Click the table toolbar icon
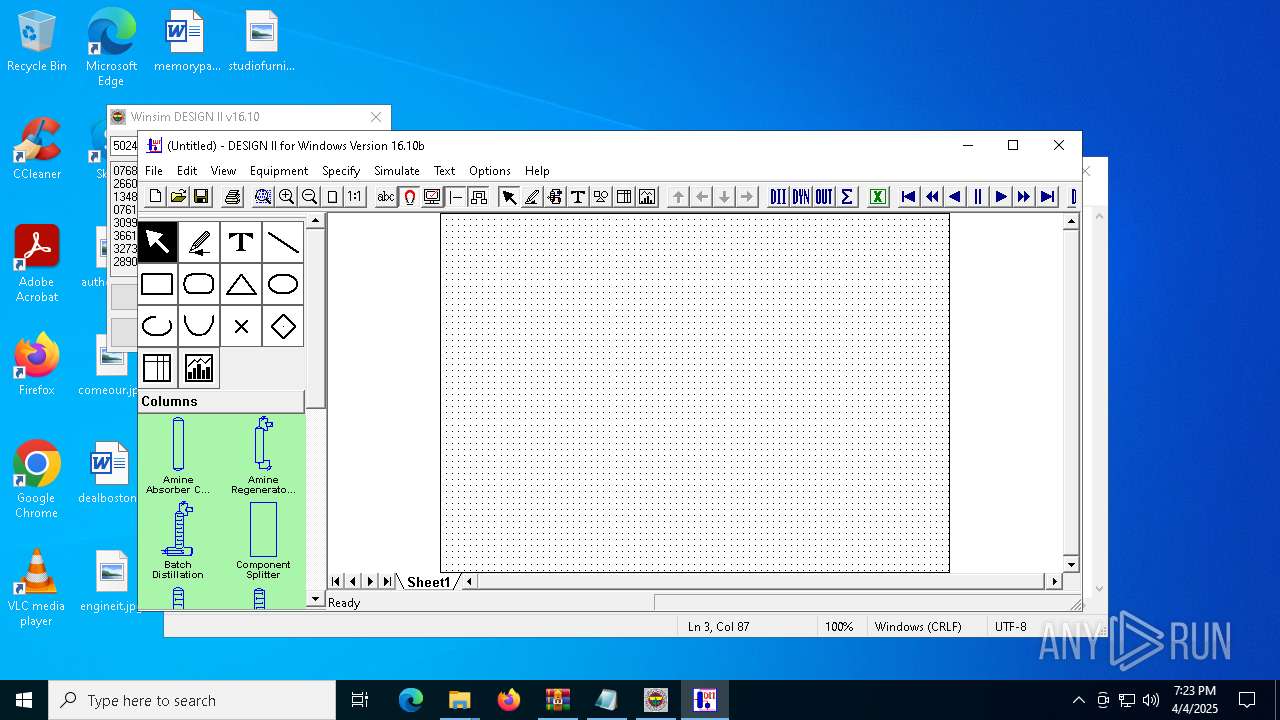Image resolution: width=1280 pixels, height=720 pixels. (x=624, y=197)
